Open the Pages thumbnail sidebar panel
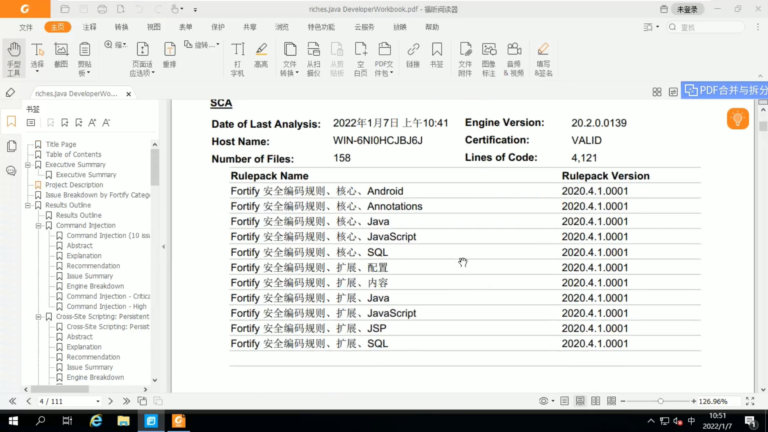This screenshot has height=432, width=768. click(x=11, y=146)
